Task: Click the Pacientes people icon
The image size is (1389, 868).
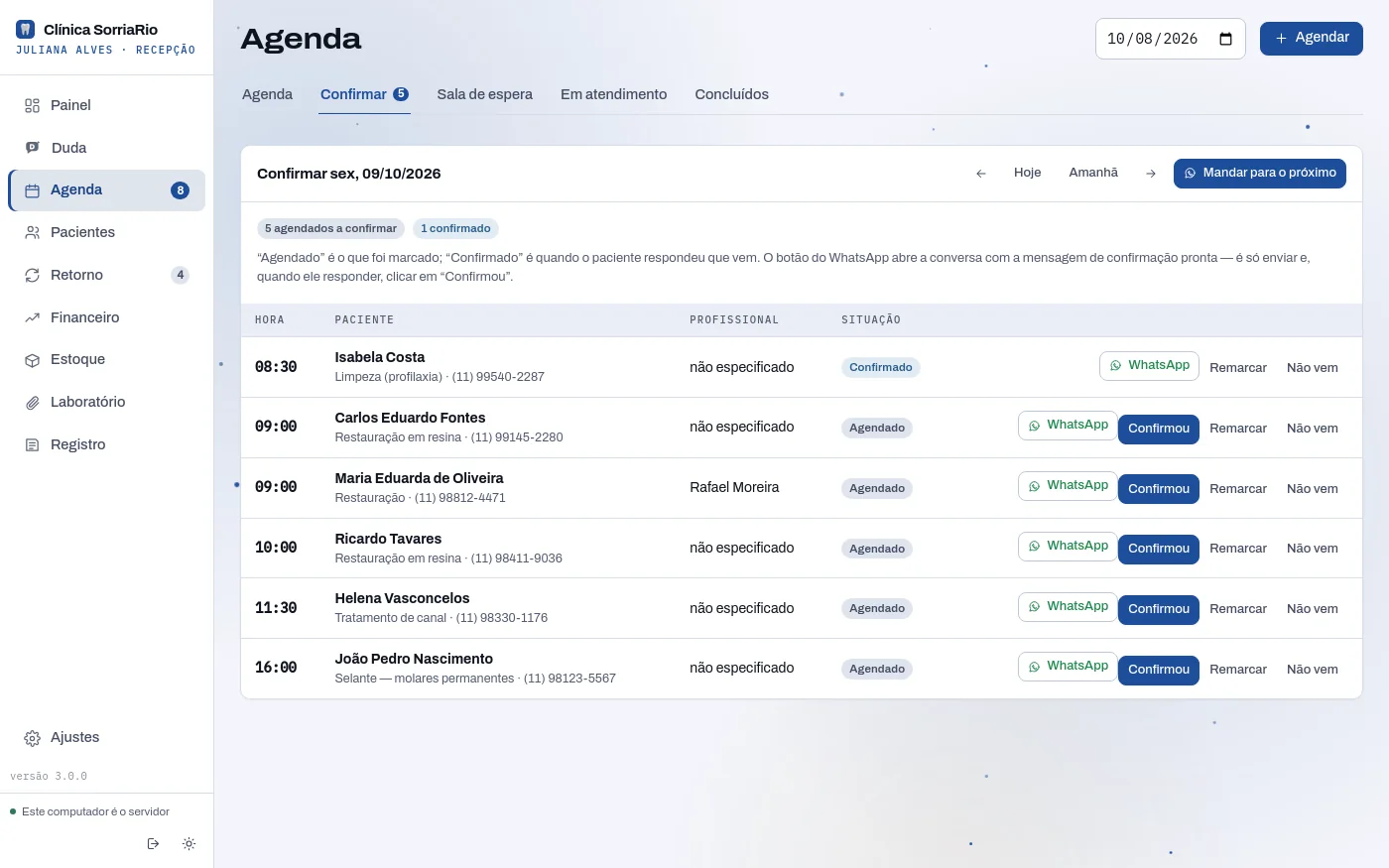Action: tap(32, 232)
